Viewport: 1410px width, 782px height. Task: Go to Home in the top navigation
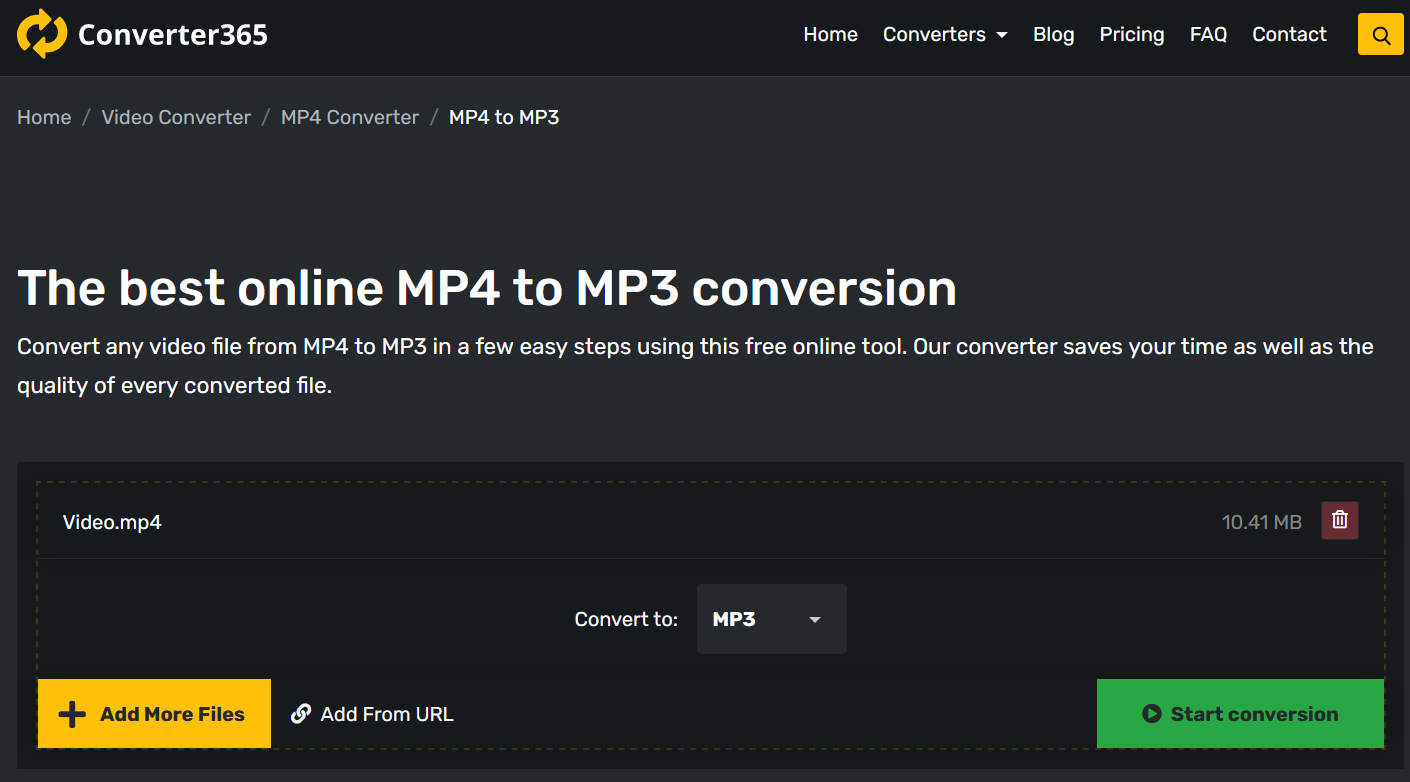[x=830, y=35]
